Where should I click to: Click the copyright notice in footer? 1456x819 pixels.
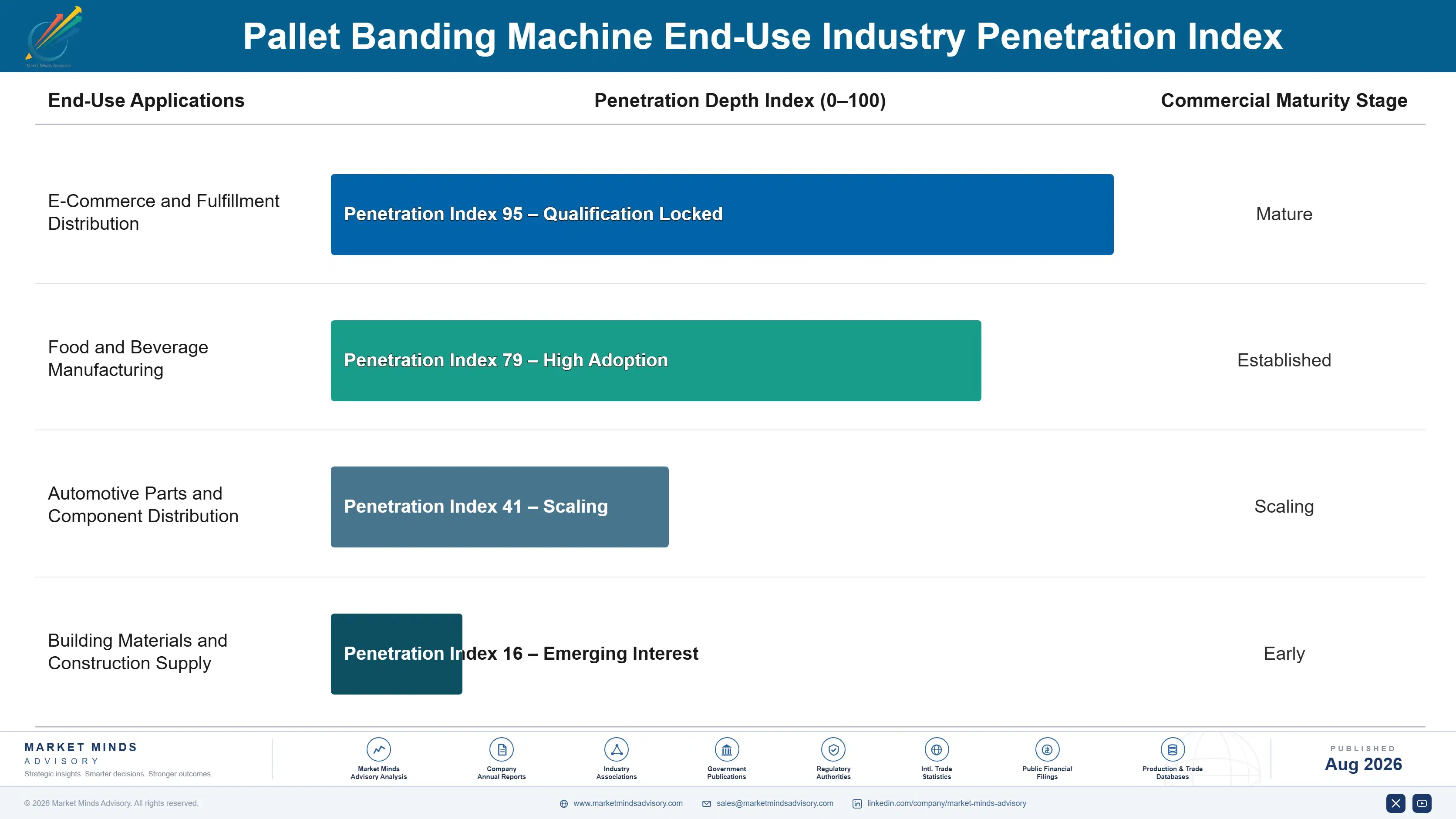click(111, 803)
